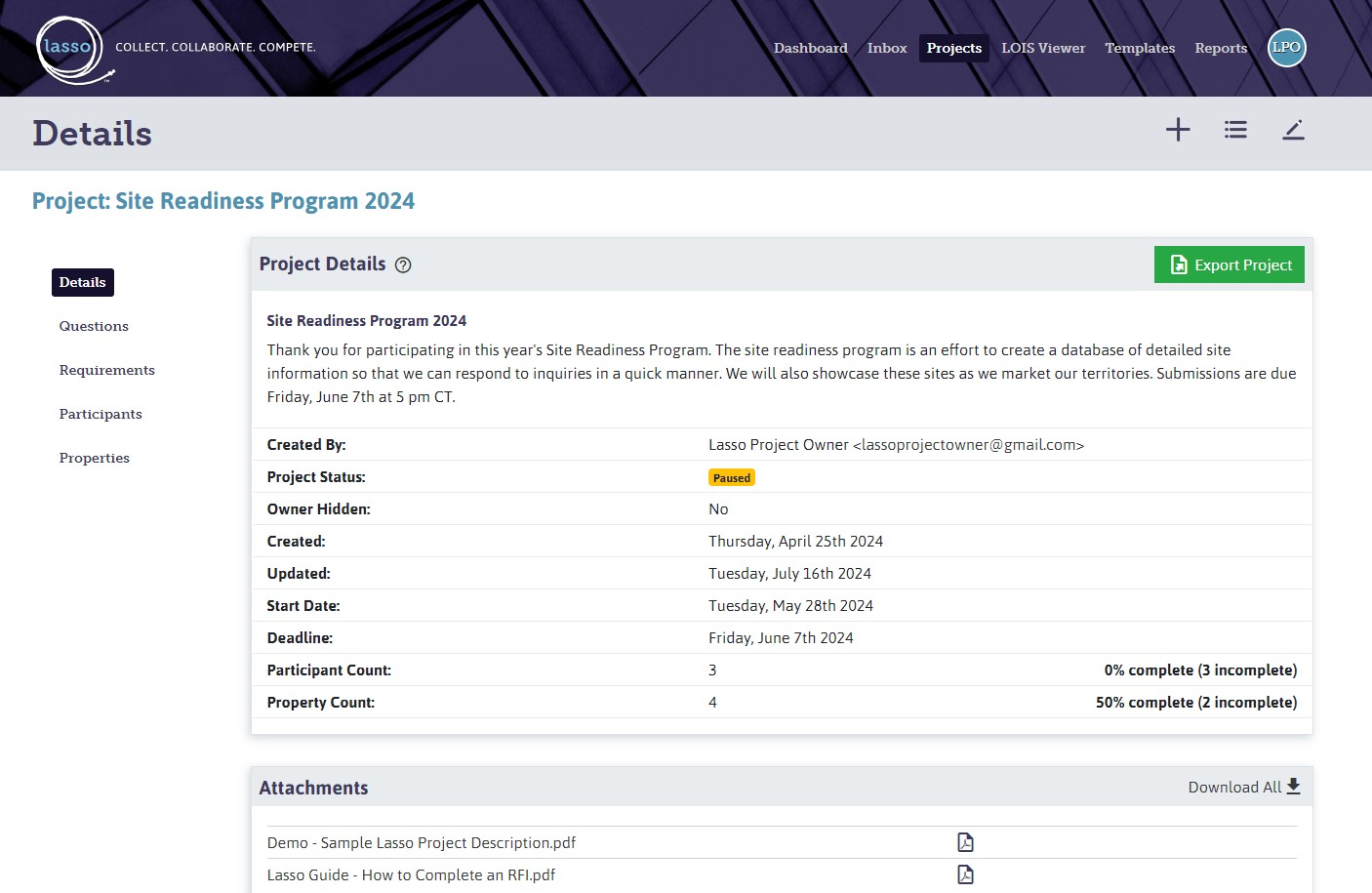
Task: Select the Questions tab in the sidebar
Action: click(x=94, y=326)
